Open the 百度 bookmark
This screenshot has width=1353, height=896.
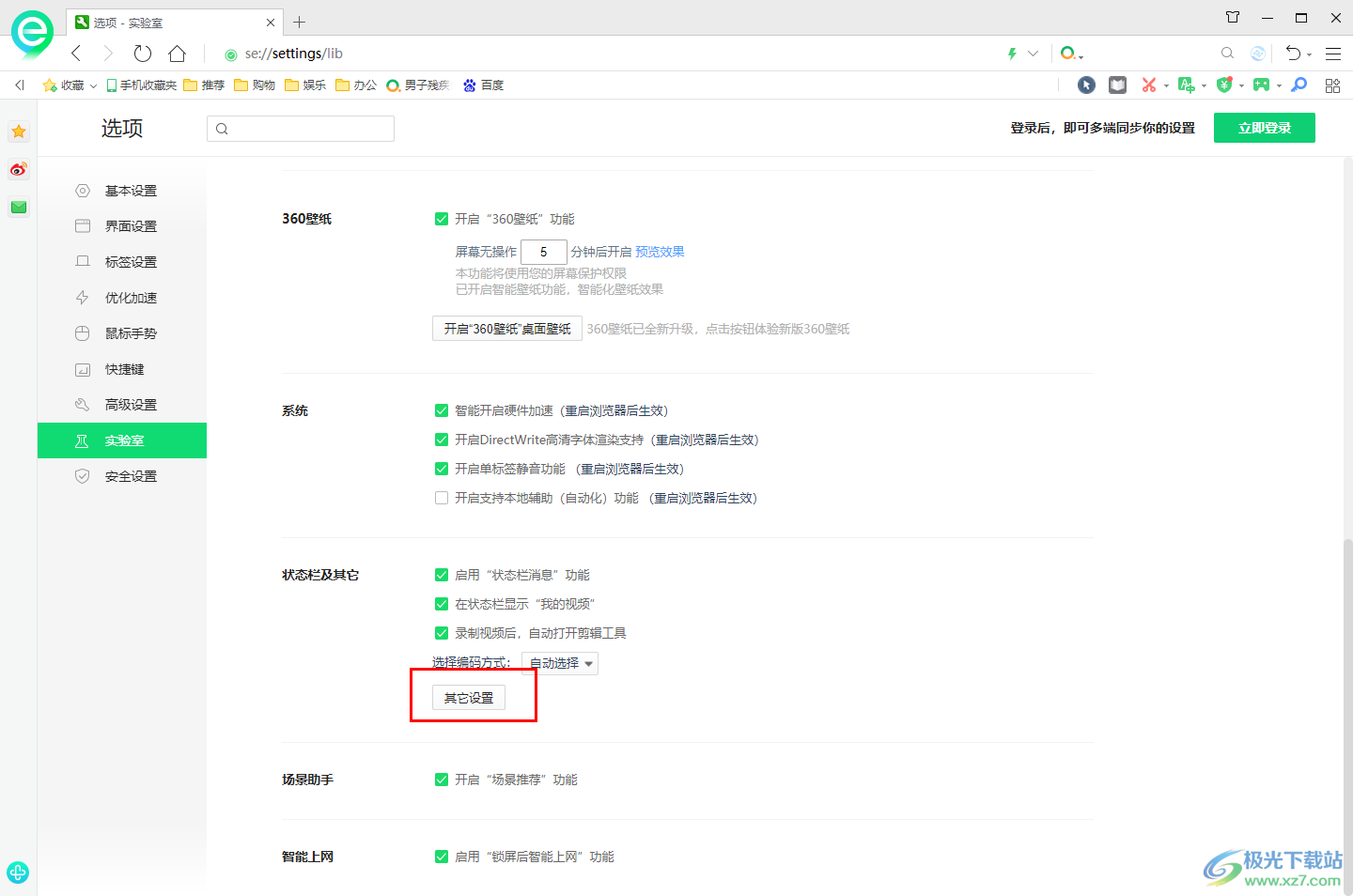click(483, 85)
